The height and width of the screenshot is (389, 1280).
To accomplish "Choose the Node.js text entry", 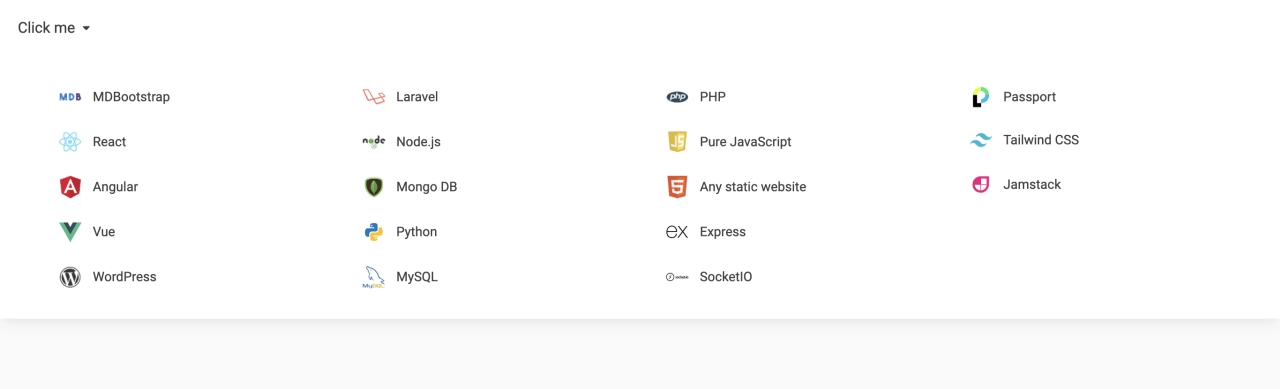I will tap(418, 142).
